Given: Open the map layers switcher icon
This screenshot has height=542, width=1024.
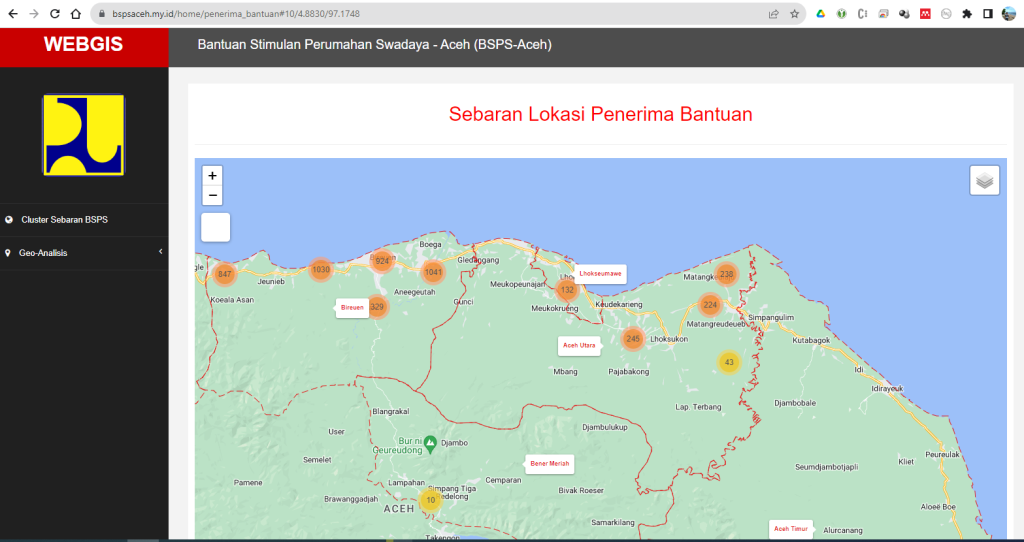Looking at the screenshot, I should point(984,180).
